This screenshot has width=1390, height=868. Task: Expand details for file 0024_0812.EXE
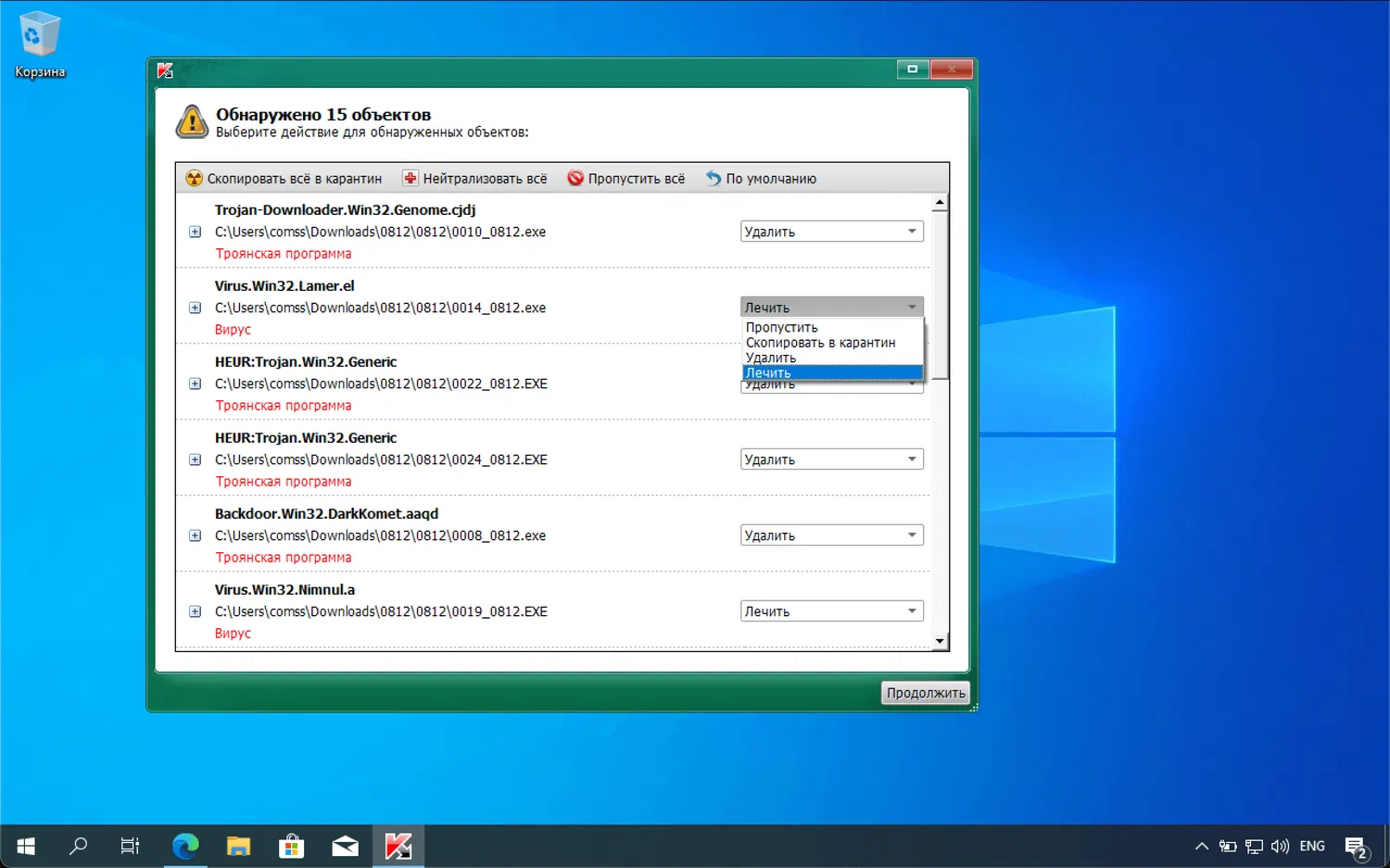coord(195,459)
